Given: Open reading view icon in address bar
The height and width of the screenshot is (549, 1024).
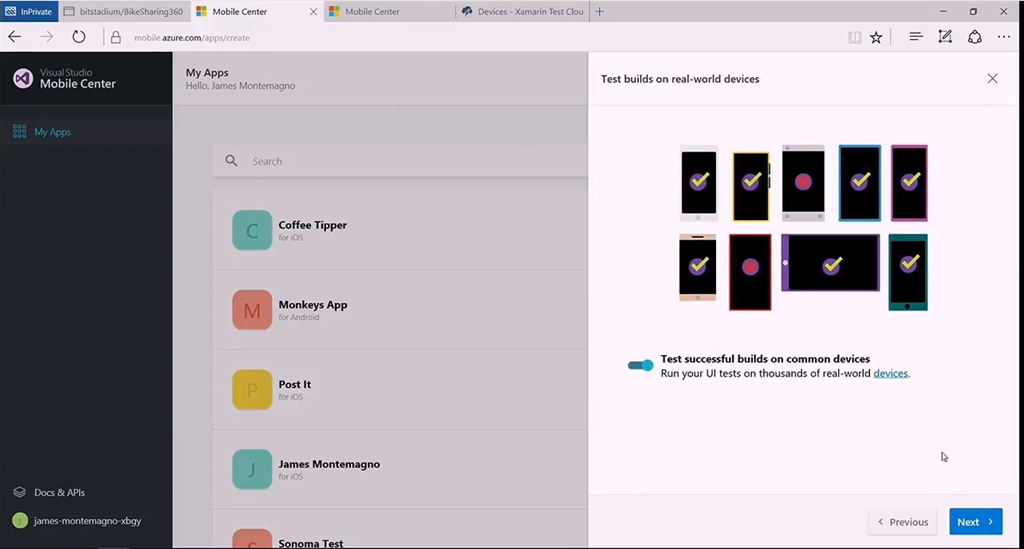Looking at the screenshot, I should point(854,37).
